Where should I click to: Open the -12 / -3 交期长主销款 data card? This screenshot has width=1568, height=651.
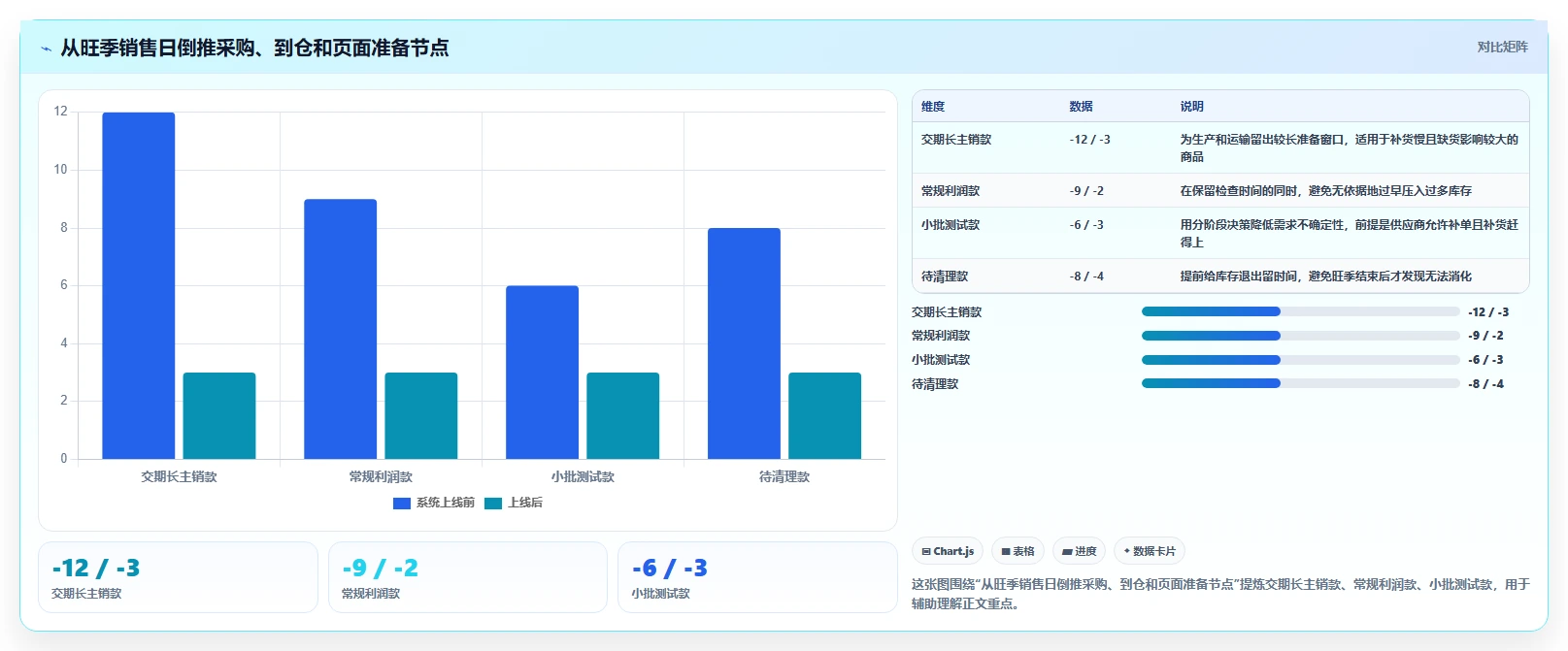pyautogui.click(x=178, y=577)
